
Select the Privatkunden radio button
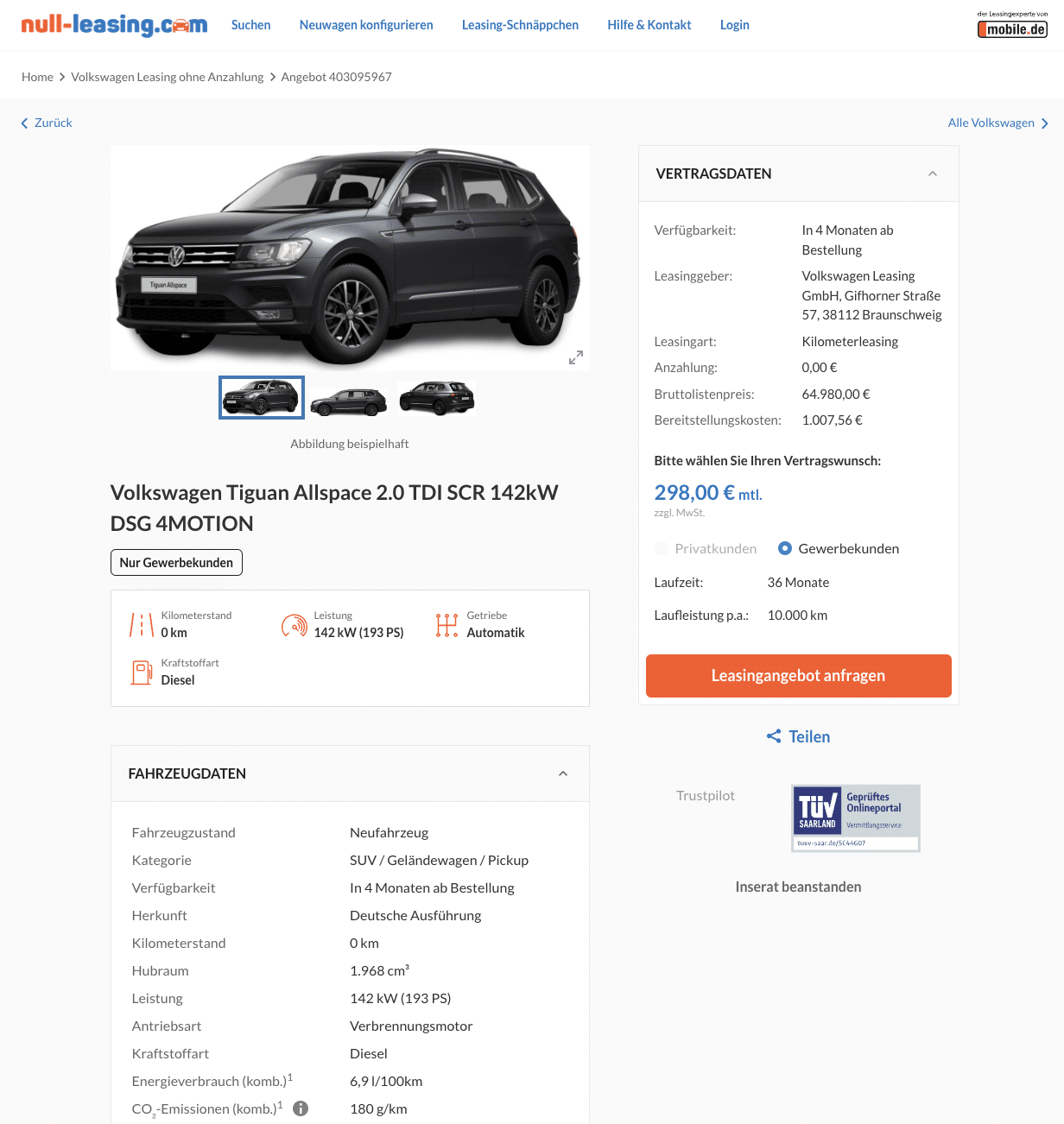pyautogui.click(x=662, y=548)
